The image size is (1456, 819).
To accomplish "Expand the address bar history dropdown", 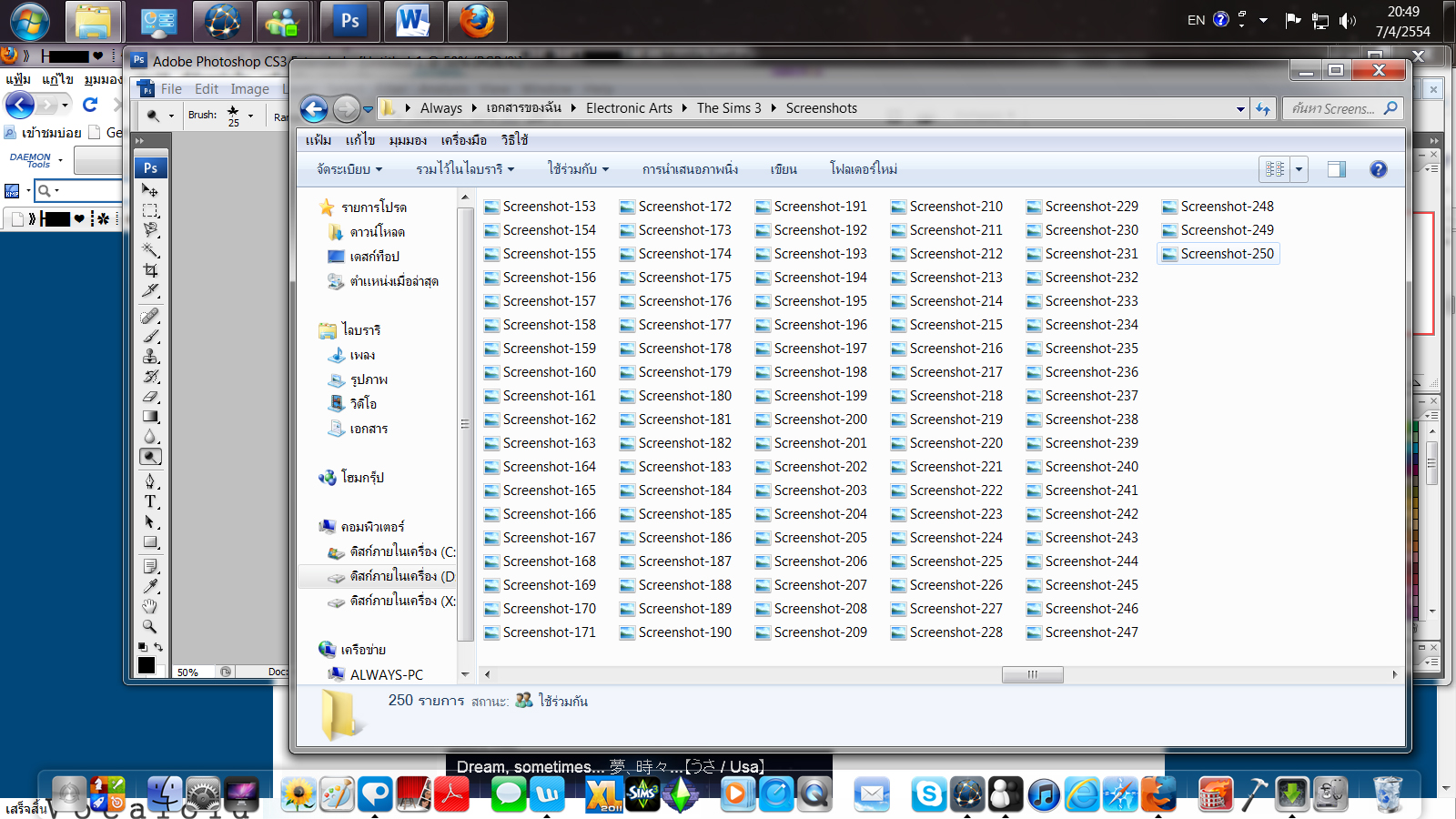I will coord(1240,109).
